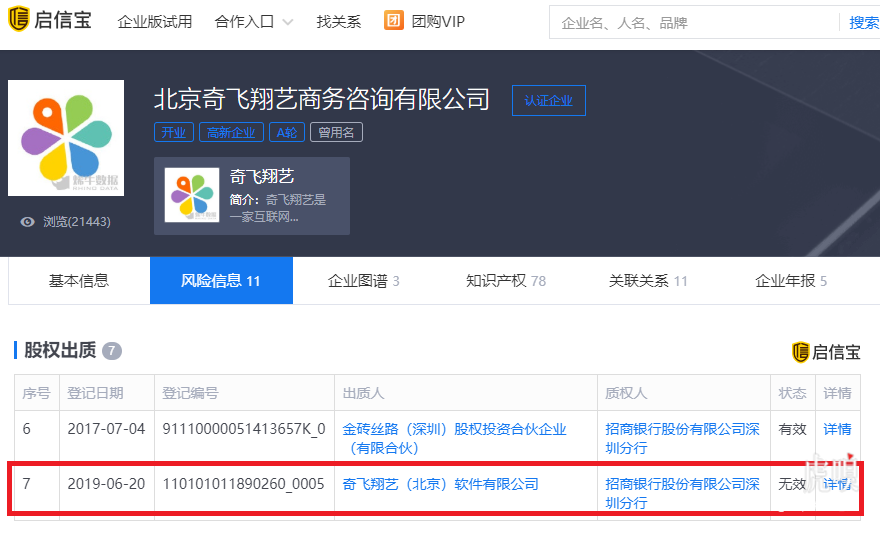The width and height of the screenshot is (880, 534).
Task: Open 详情 for the 2017-07-04 pledge row
Action: point(837,430)
